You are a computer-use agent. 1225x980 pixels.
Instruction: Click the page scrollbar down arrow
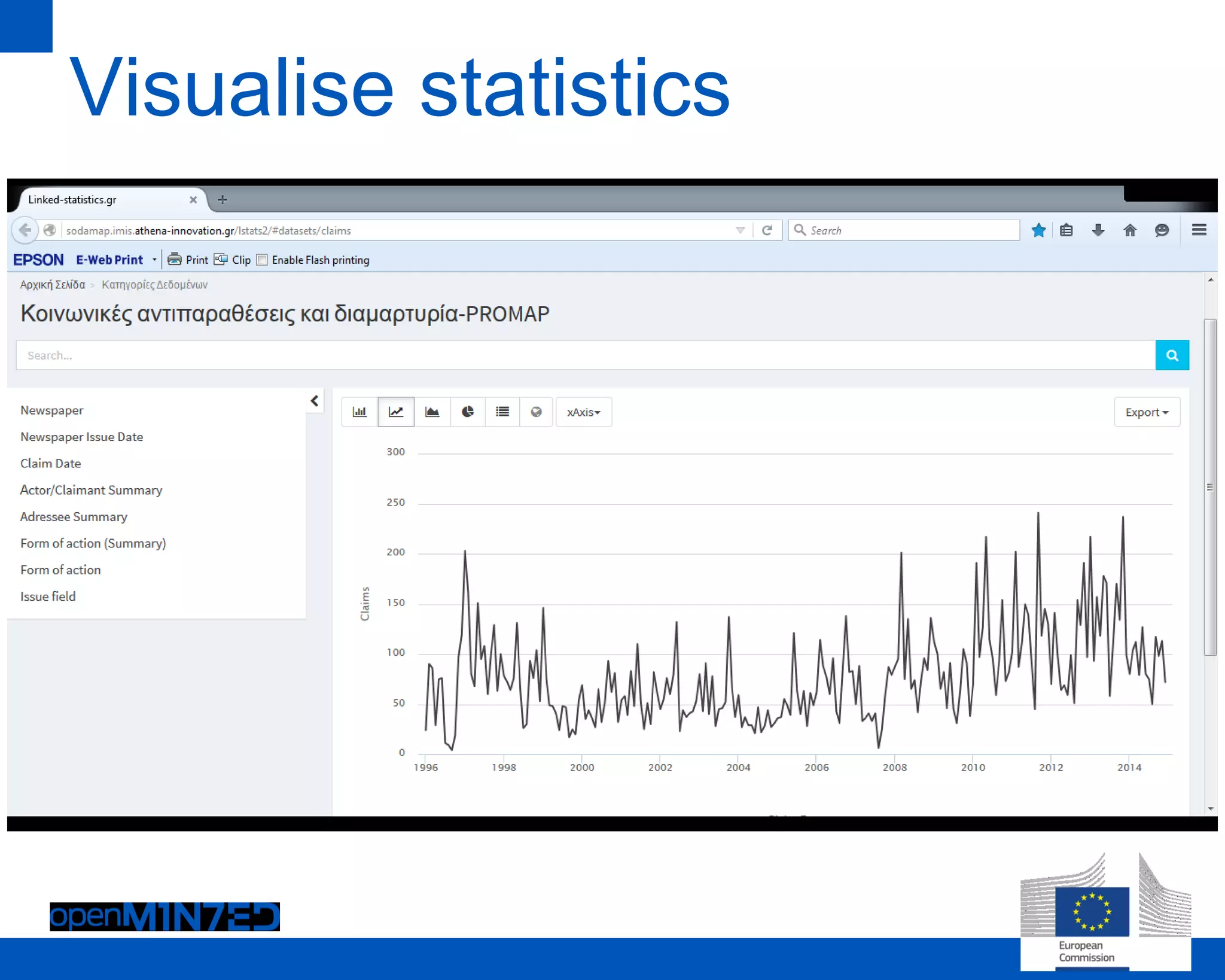(x=1211, y=808)
